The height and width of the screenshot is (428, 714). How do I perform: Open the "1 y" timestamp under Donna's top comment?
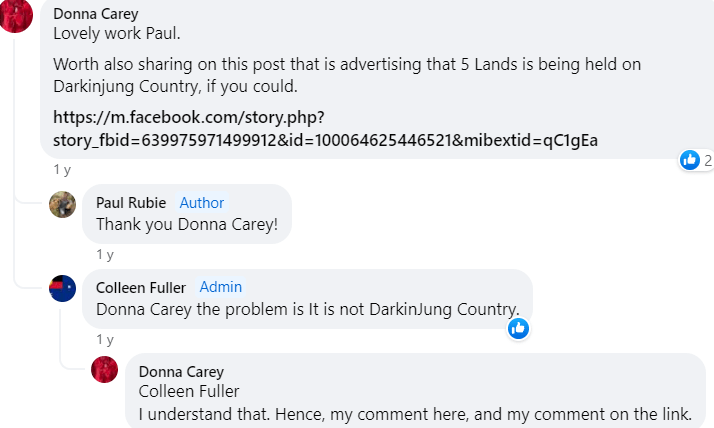(62, 169)
